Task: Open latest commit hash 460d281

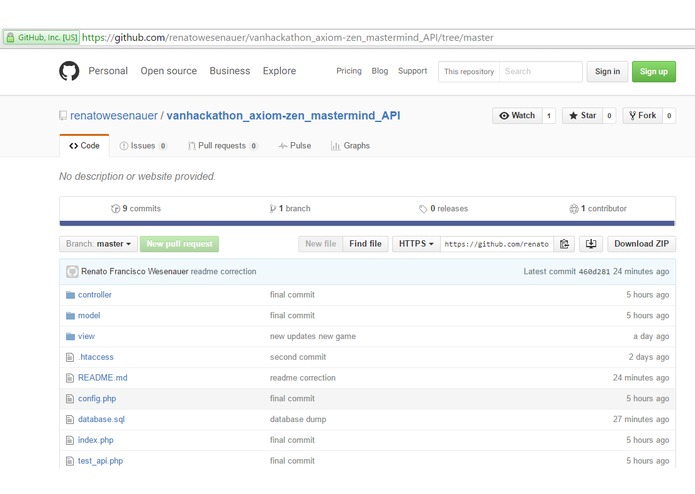Action: click(594, 272)
